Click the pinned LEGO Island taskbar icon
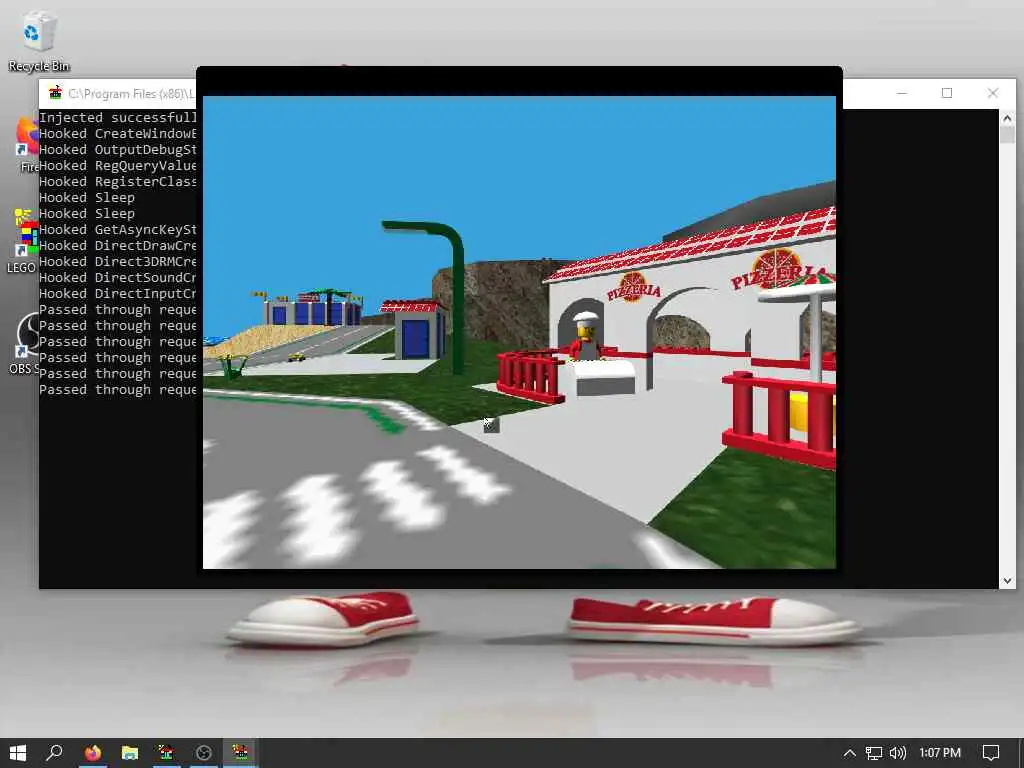1024x768 pixels. click(x=167, y=753)
